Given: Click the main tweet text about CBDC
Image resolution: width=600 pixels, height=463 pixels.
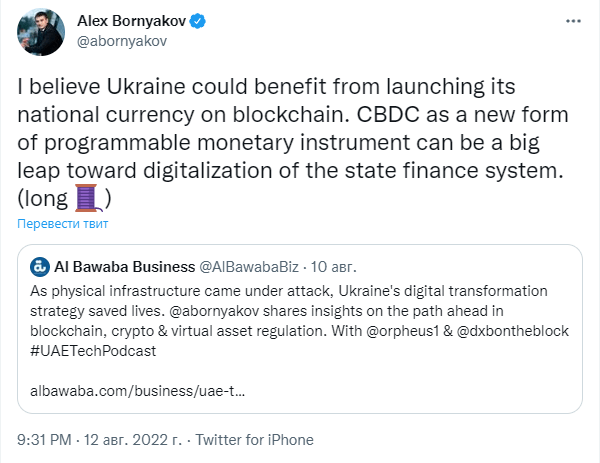Looking at the screenshot, I should pyautogui.click(x=293, y=142).
